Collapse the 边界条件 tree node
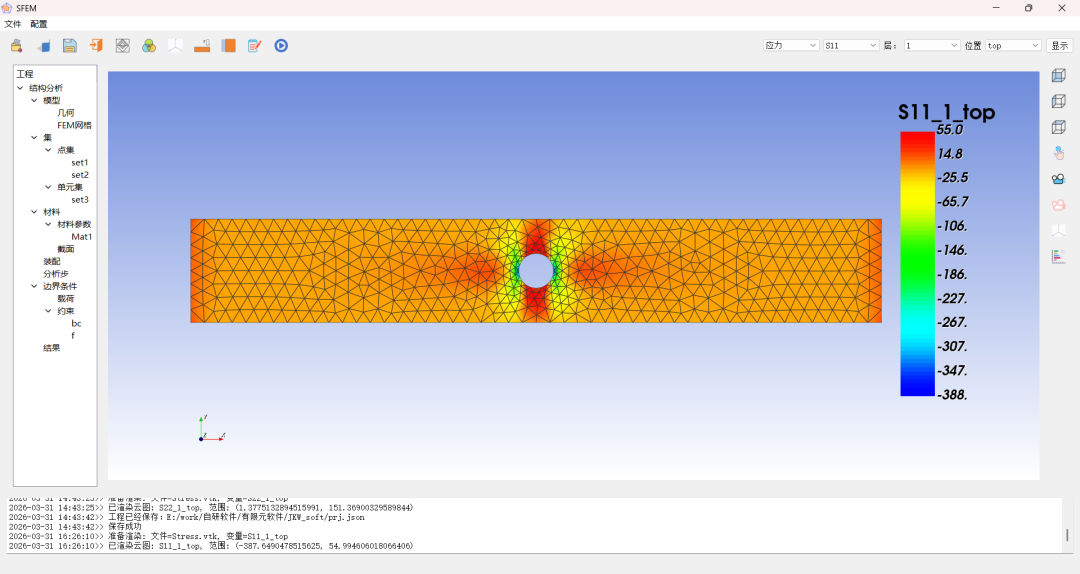1080x574 pixels. (34, 287)
